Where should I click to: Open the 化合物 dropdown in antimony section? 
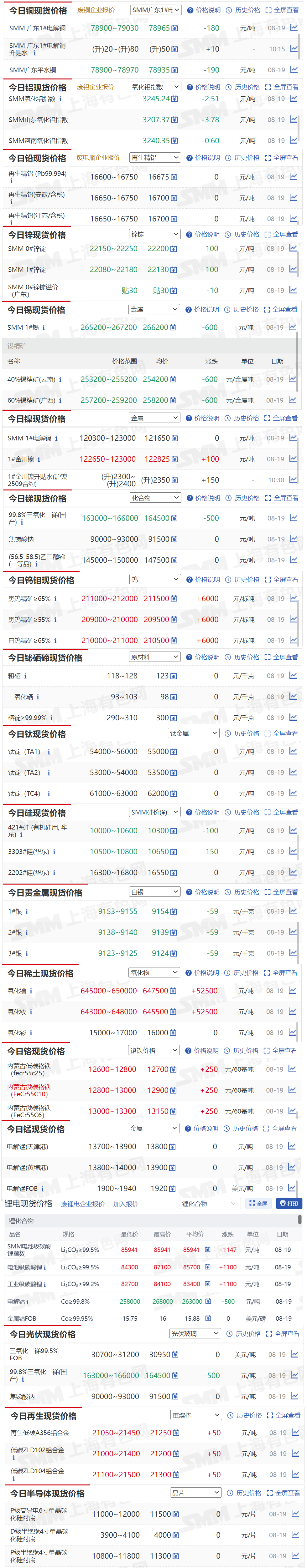(x=155, y=498)
